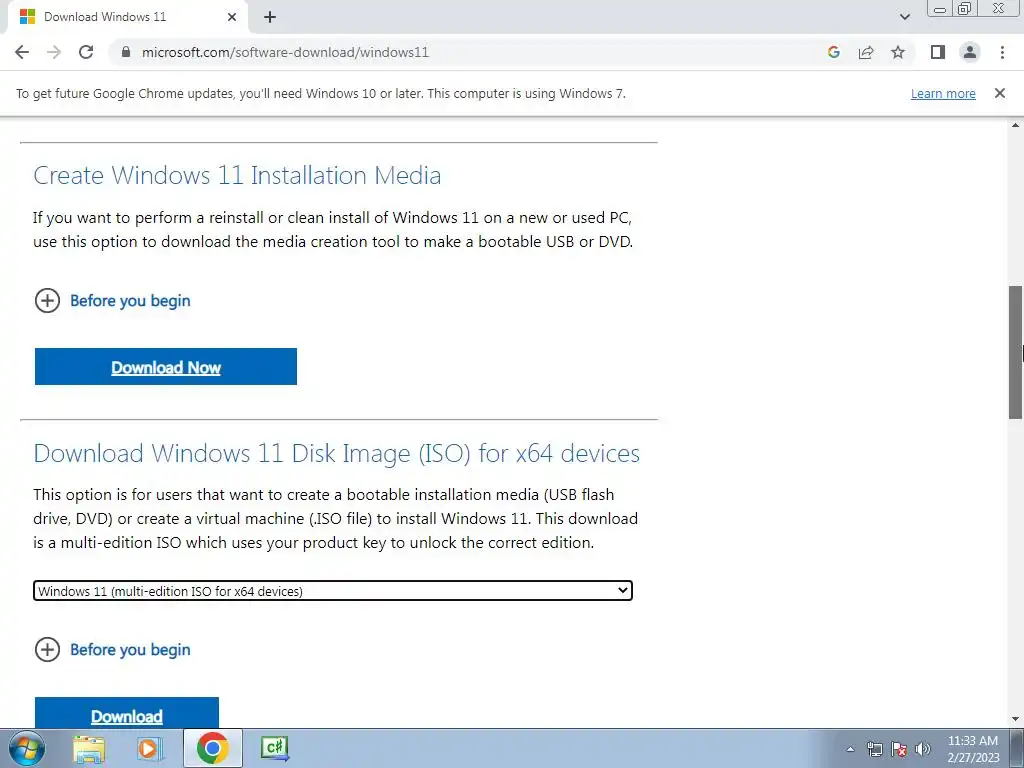
Task: Open the Action Center flag icon
Action: (x=899, y=749)
